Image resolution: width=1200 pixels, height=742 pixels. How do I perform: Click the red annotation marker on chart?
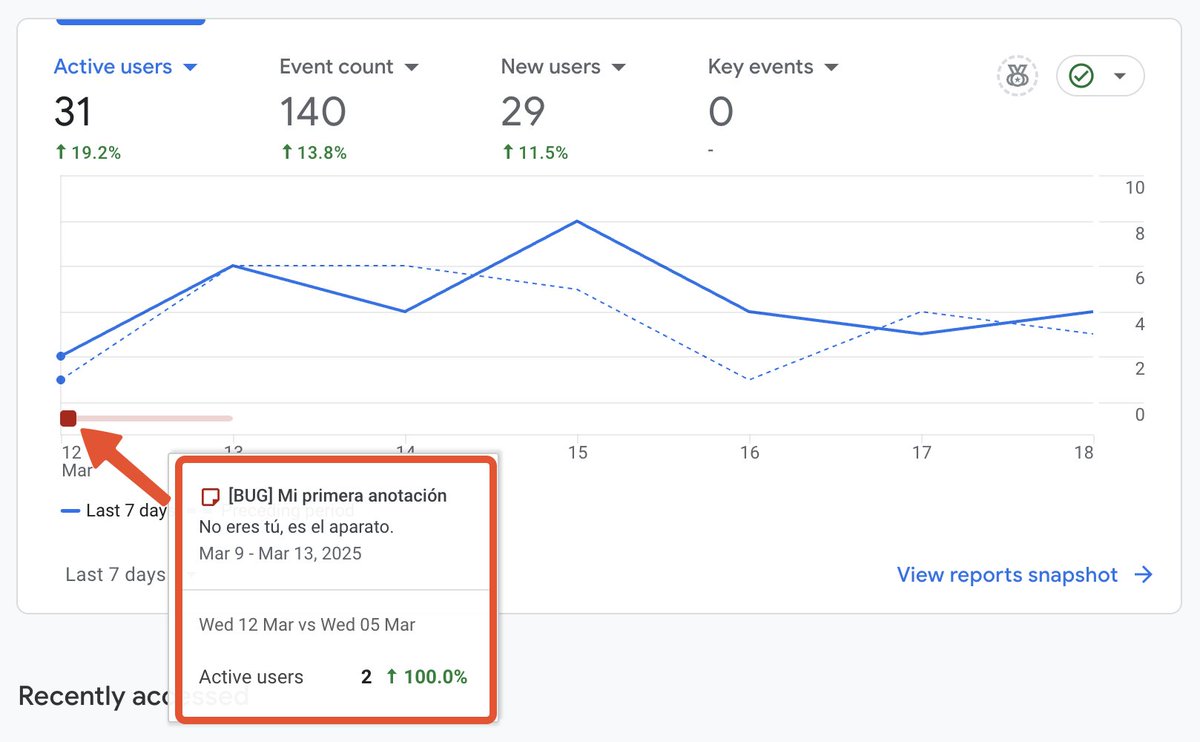[x=68, y=418]
